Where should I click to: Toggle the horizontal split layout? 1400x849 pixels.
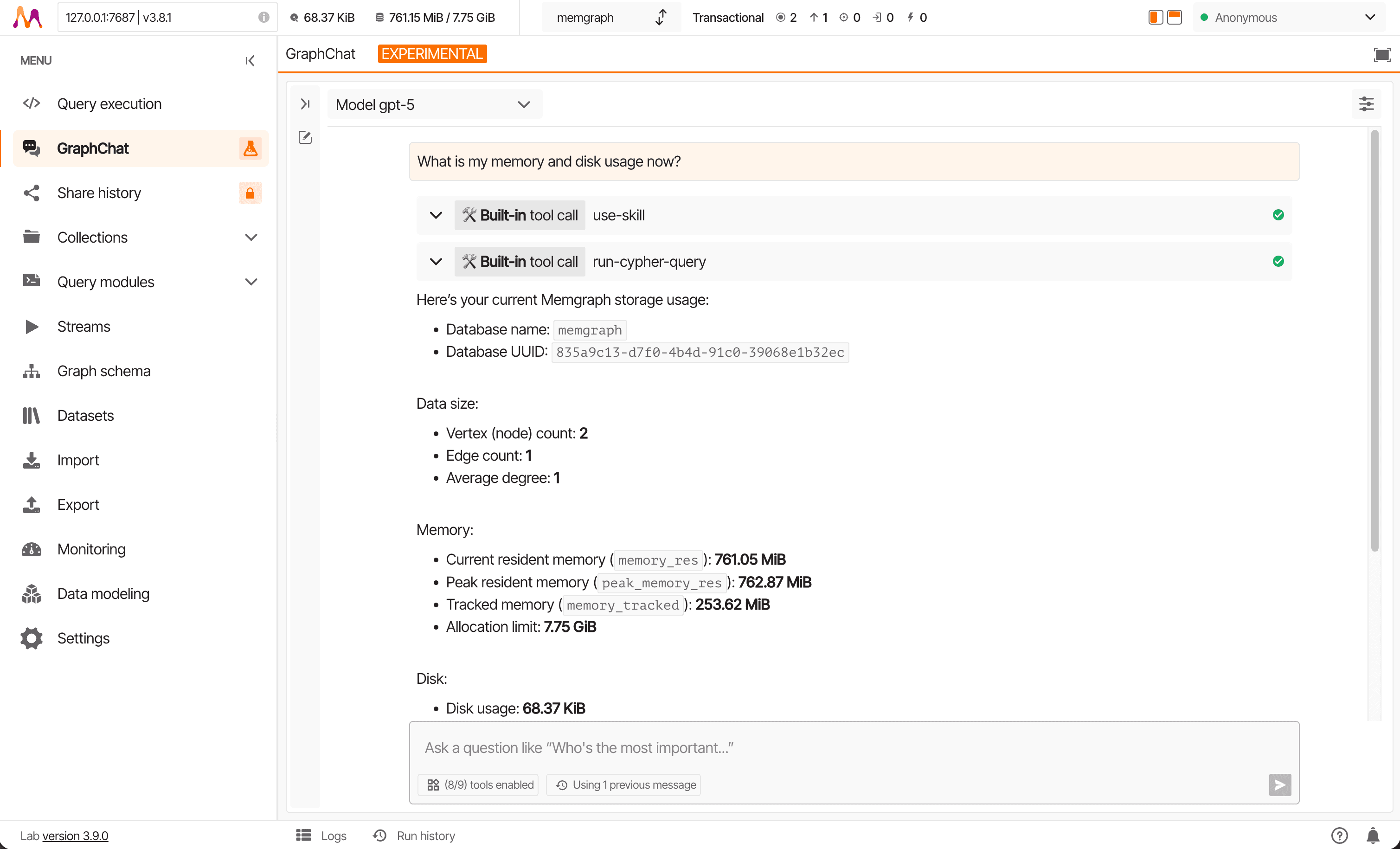point(1175,17)
